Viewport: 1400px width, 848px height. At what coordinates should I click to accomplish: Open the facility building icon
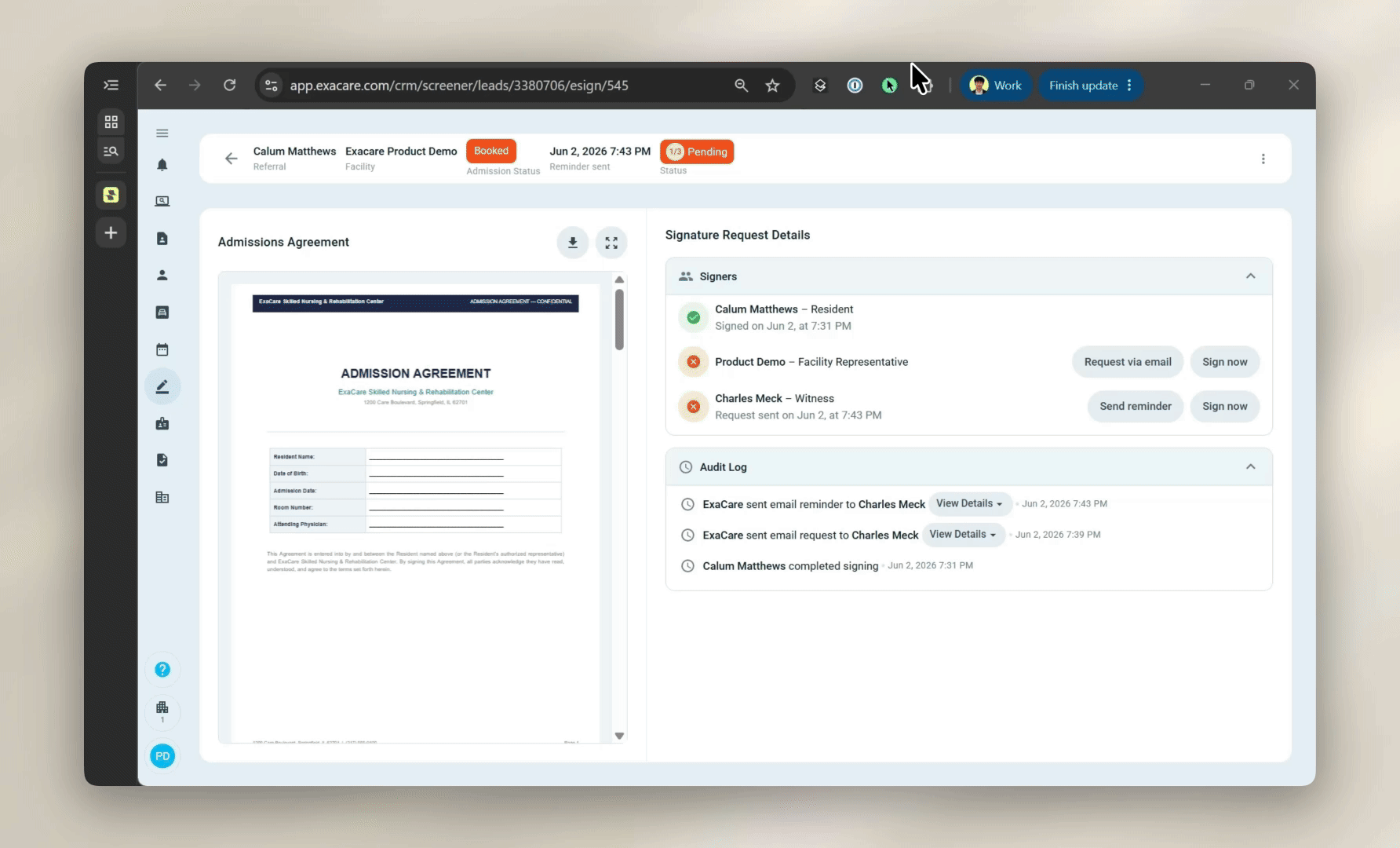pos(162,711)
